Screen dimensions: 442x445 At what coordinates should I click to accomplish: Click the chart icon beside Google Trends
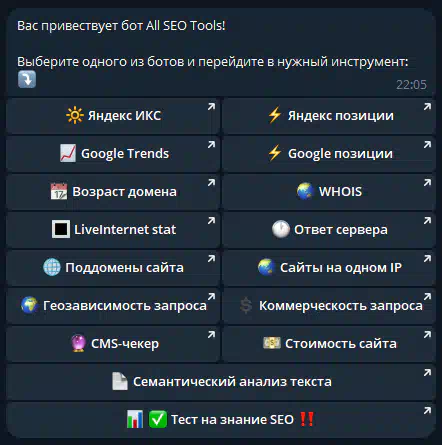click(68, 153)
